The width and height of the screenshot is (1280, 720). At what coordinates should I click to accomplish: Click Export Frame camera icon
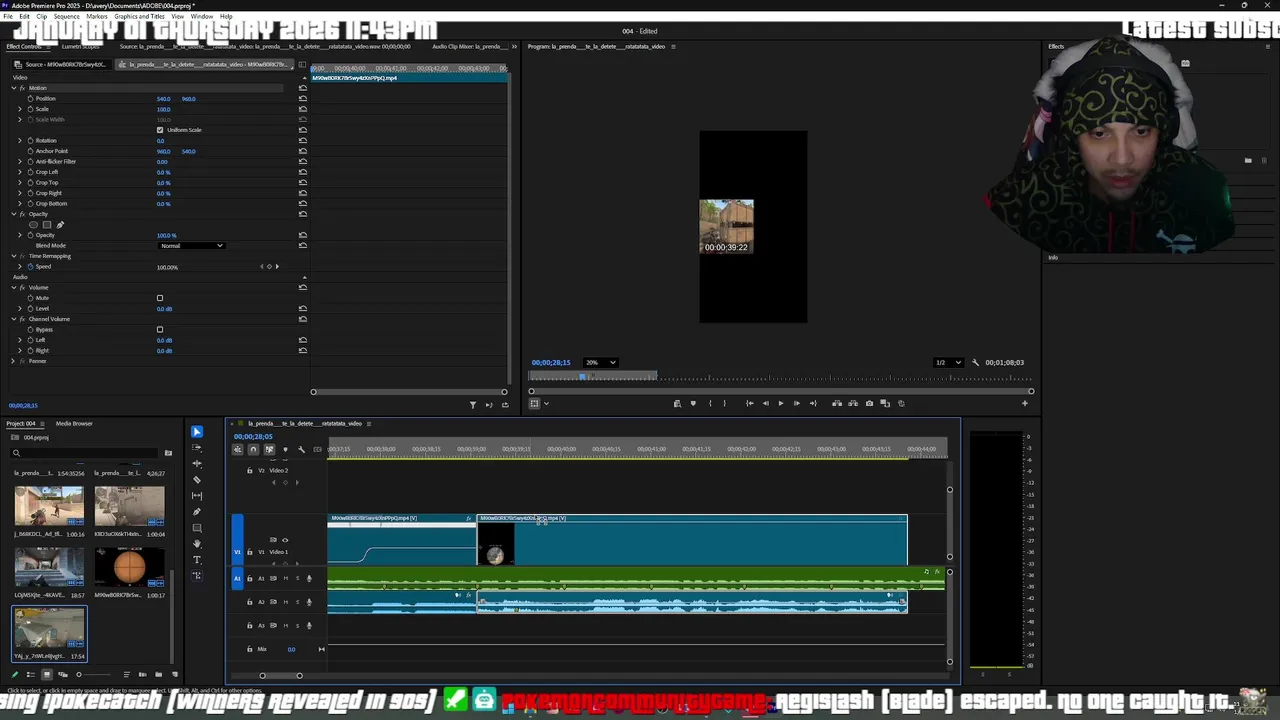pos(869,403)
